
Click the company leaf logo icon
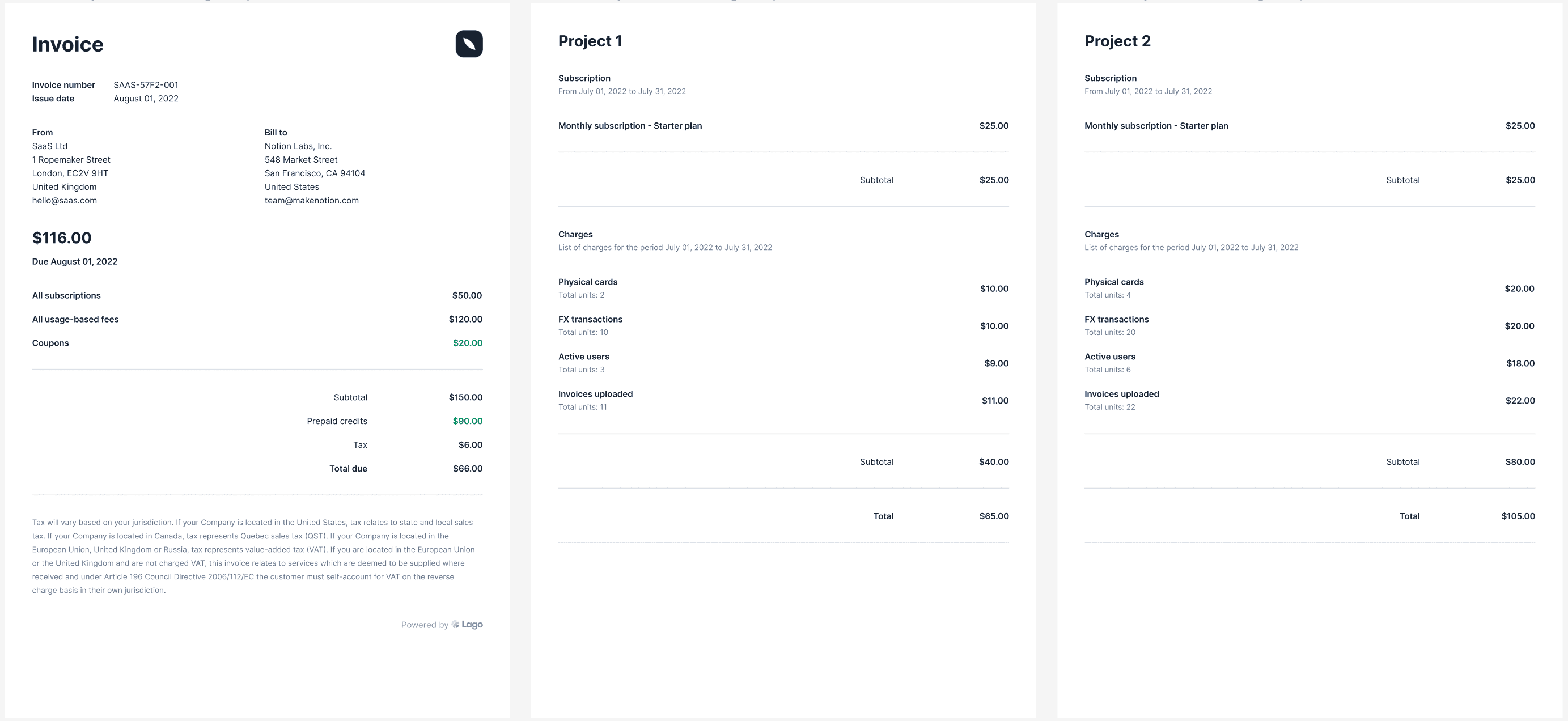point(469,44)
